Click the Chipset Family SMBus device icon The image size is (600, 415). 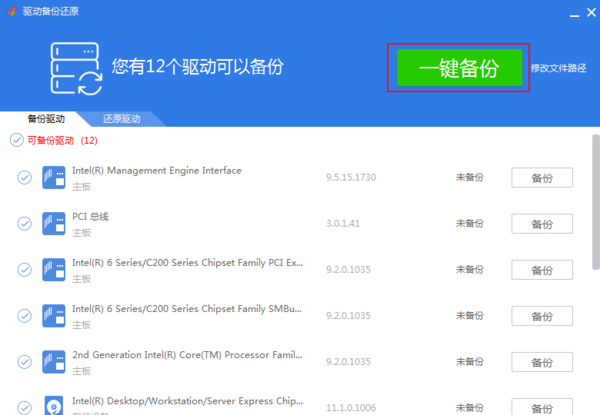54,316
